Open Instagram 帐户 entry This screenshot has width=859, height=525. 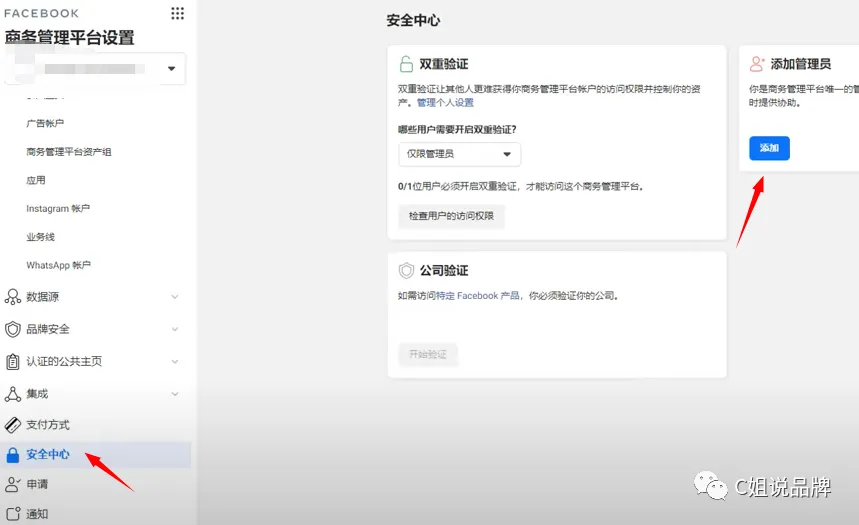click(x=58, y=209)
